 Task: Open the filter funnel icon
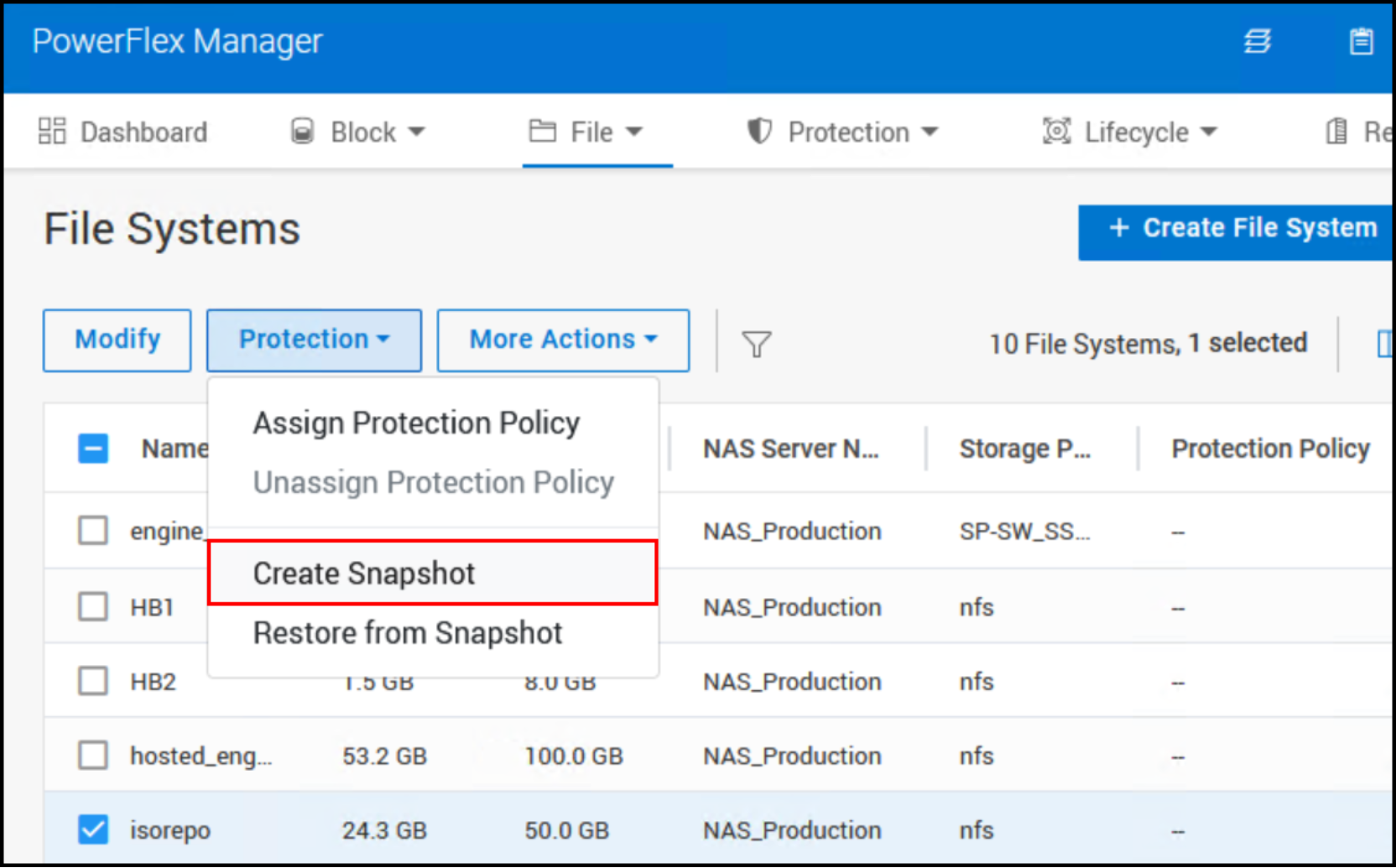tap(756, 344)
